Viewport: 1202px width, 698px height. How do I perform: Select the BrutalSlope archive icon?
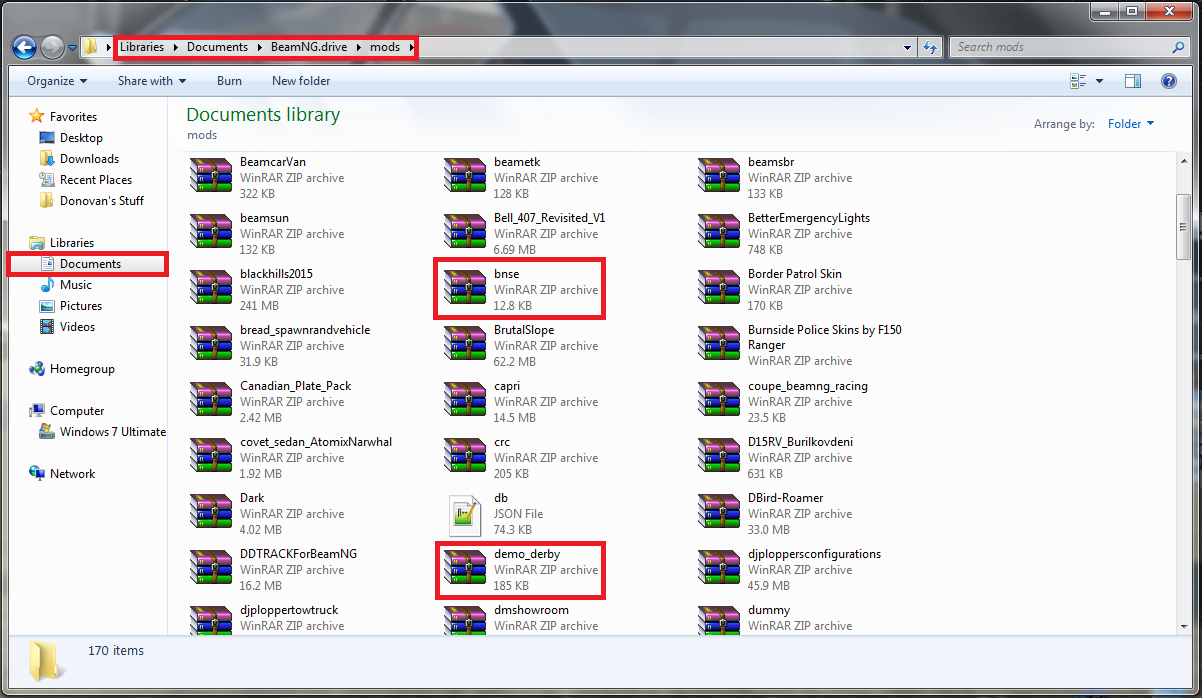pyautogui.click(x=465, y=343)
